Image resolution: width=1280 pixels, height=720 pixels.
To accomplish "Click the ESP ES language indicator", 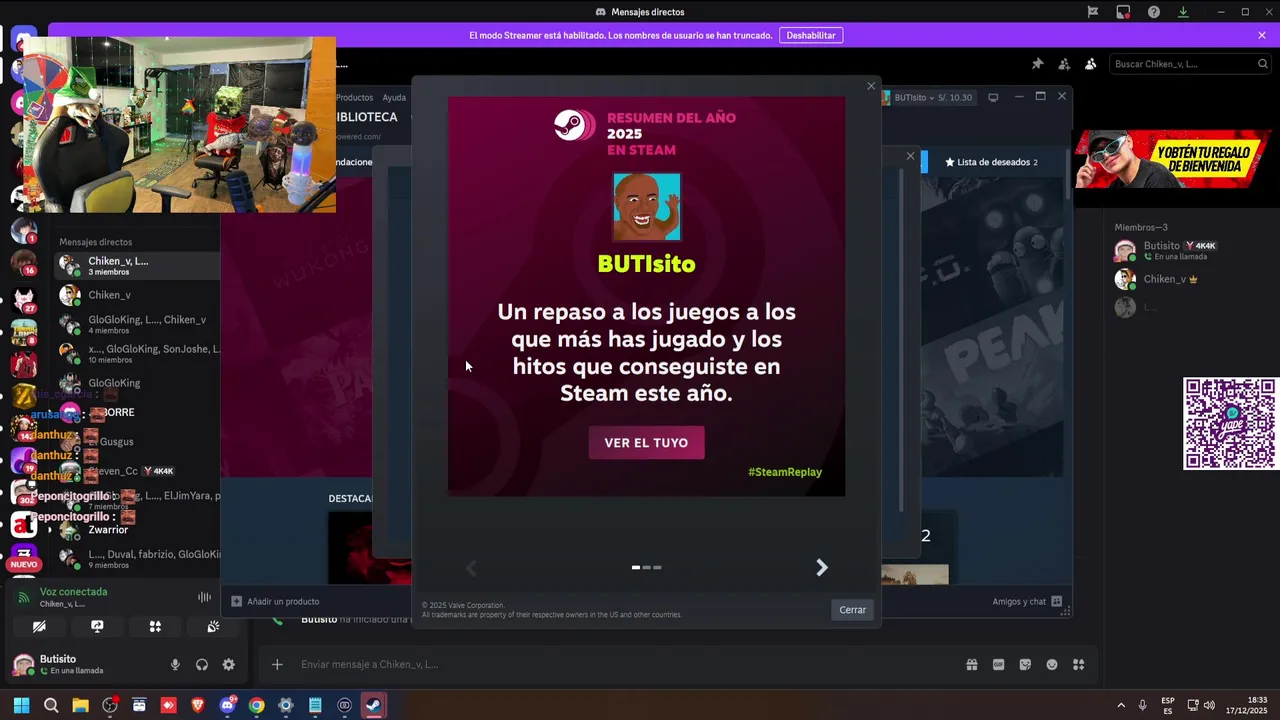I will [1168, 705].
